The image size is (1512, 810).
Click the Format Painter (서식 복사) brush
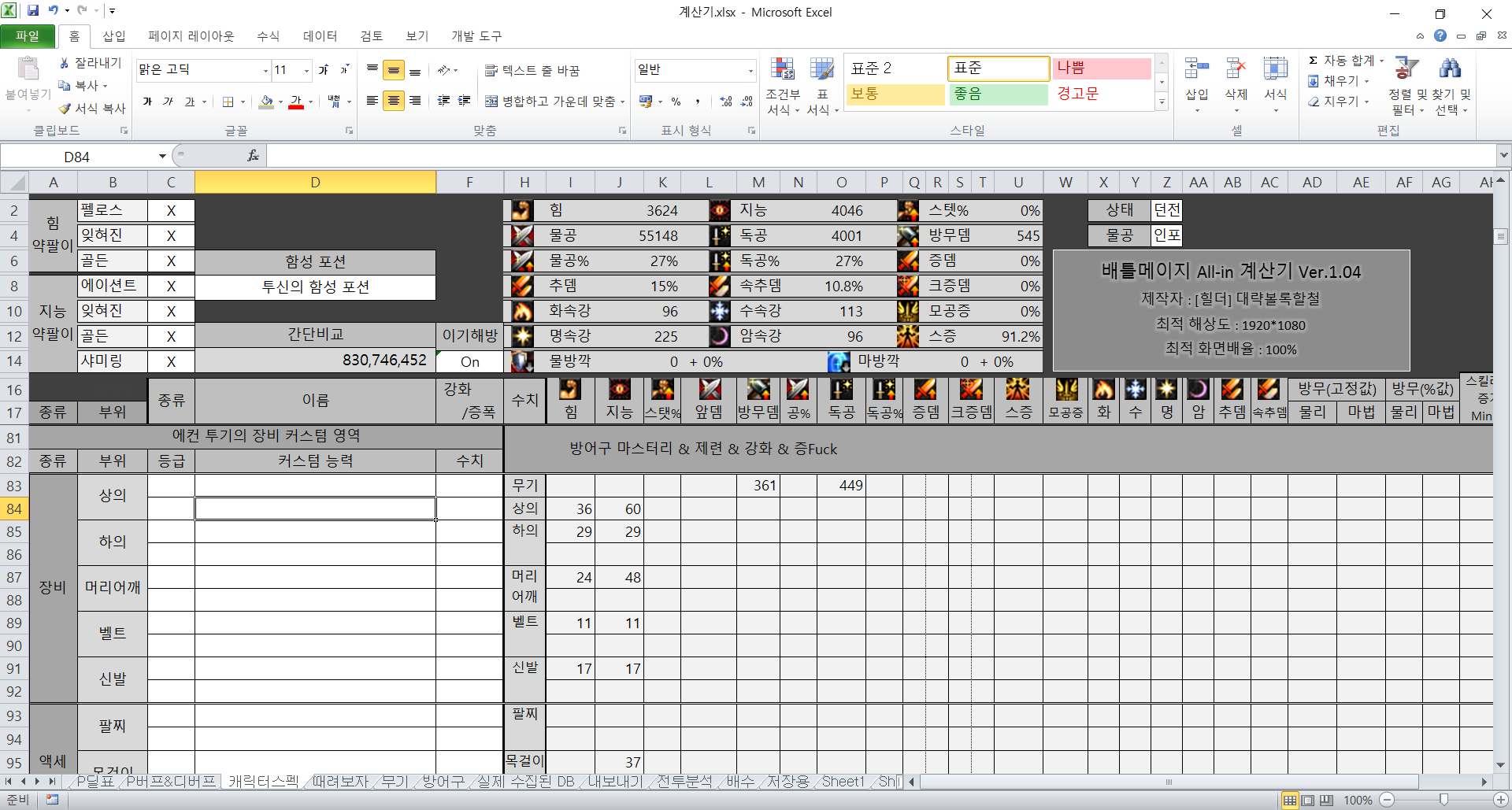coord(65,109)
